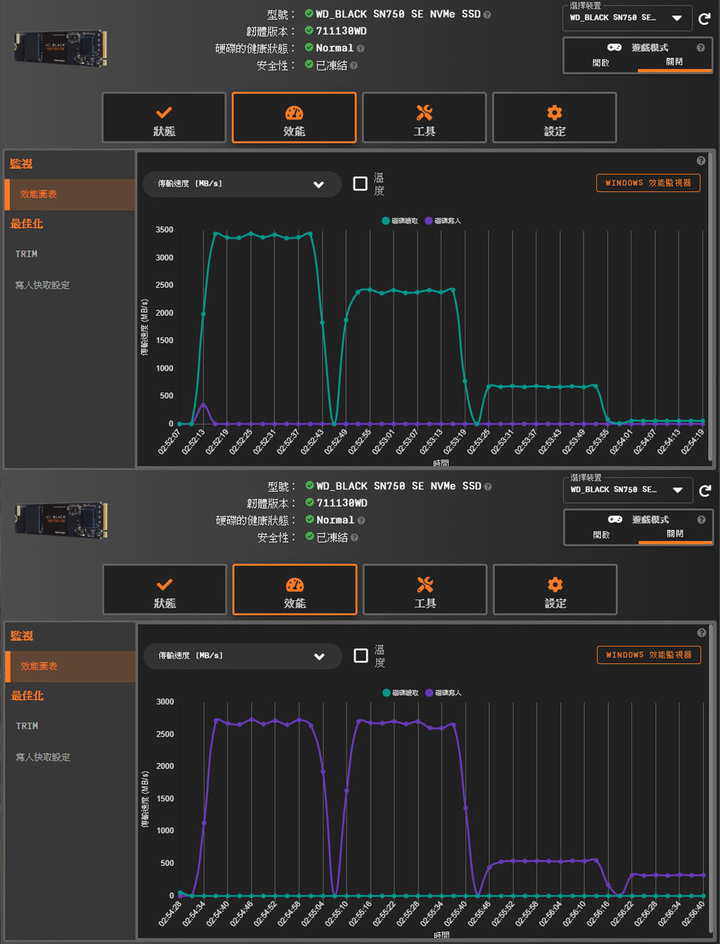Toggle 磁碟寫入 legend swatch on the 3000 chart
This screenshot has height=944, width=720.
coord(429,693)
